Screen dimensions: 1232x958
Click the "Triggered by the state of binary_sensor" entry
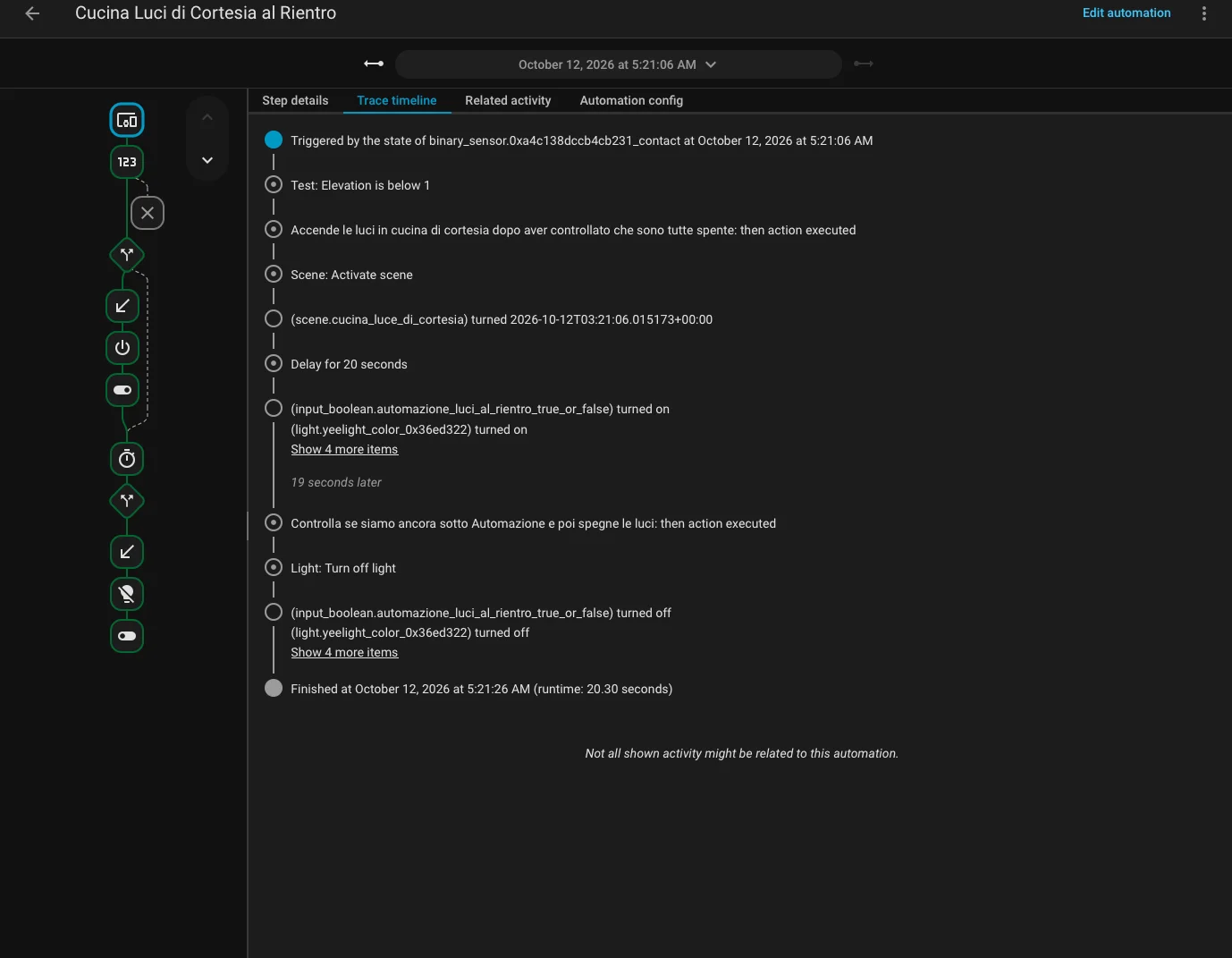(582, 140)
